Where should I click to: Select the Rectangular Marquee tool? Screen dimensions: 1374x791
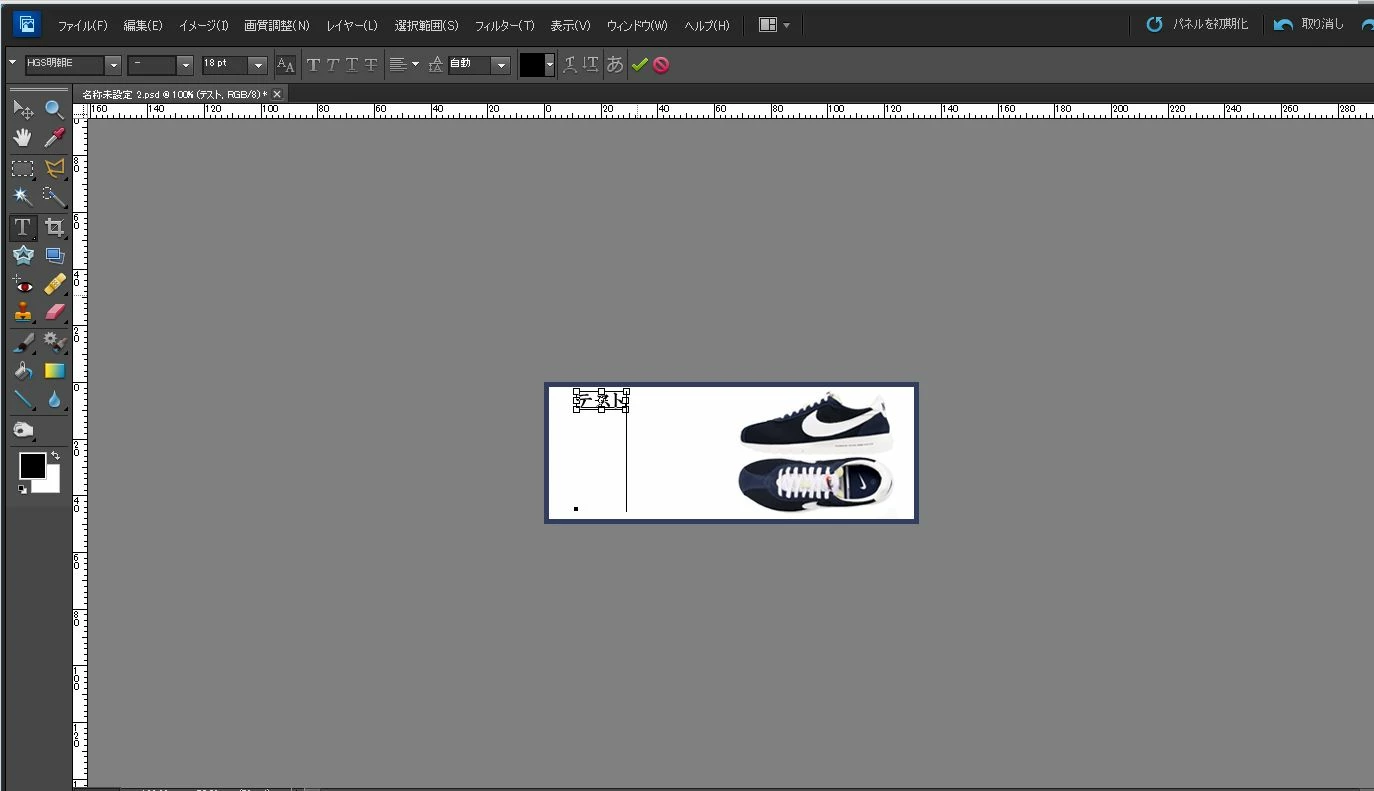coord(23,168)
